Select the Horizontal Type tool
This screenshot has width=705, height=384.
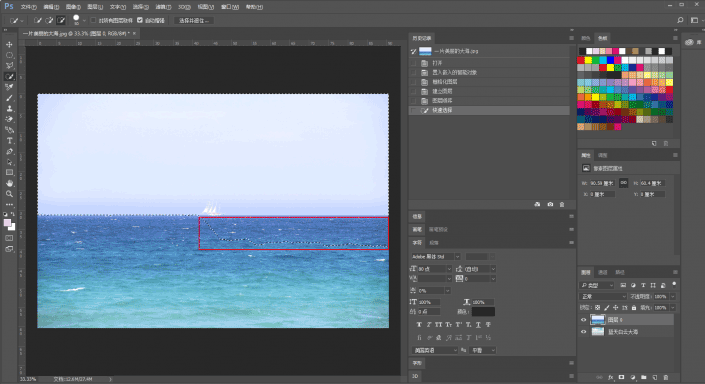pyautogui.click(x=9, y=141)
